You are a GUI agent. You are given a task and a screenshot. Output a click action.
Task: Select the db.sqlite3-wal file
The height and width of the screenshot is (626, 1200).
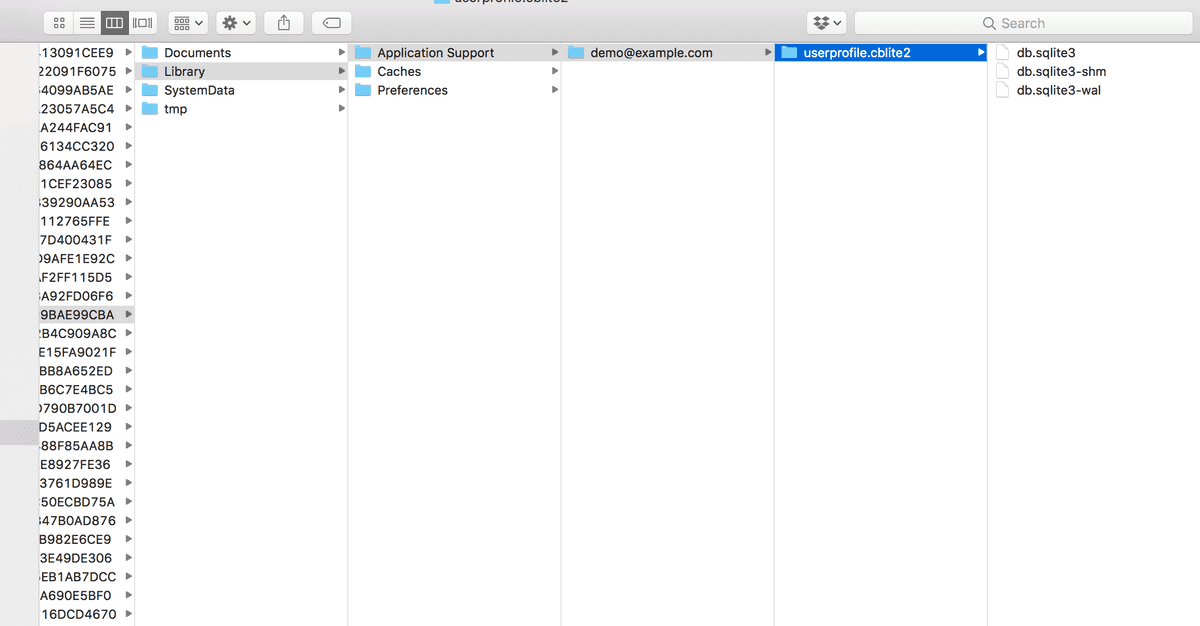click(x=1058, y=90)
